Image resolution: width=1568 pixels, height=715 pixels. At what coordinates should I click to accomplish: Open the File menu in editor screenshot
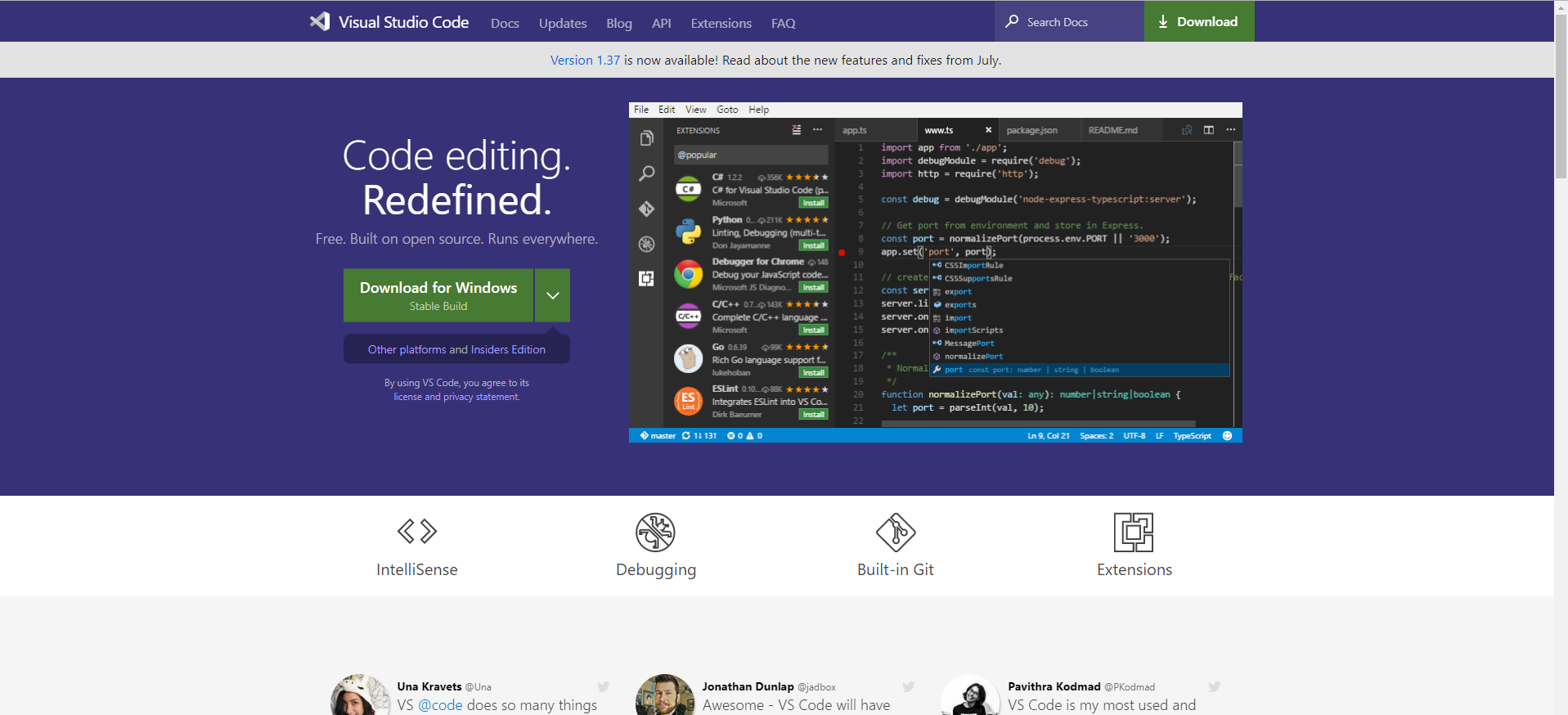pos(641,110)
